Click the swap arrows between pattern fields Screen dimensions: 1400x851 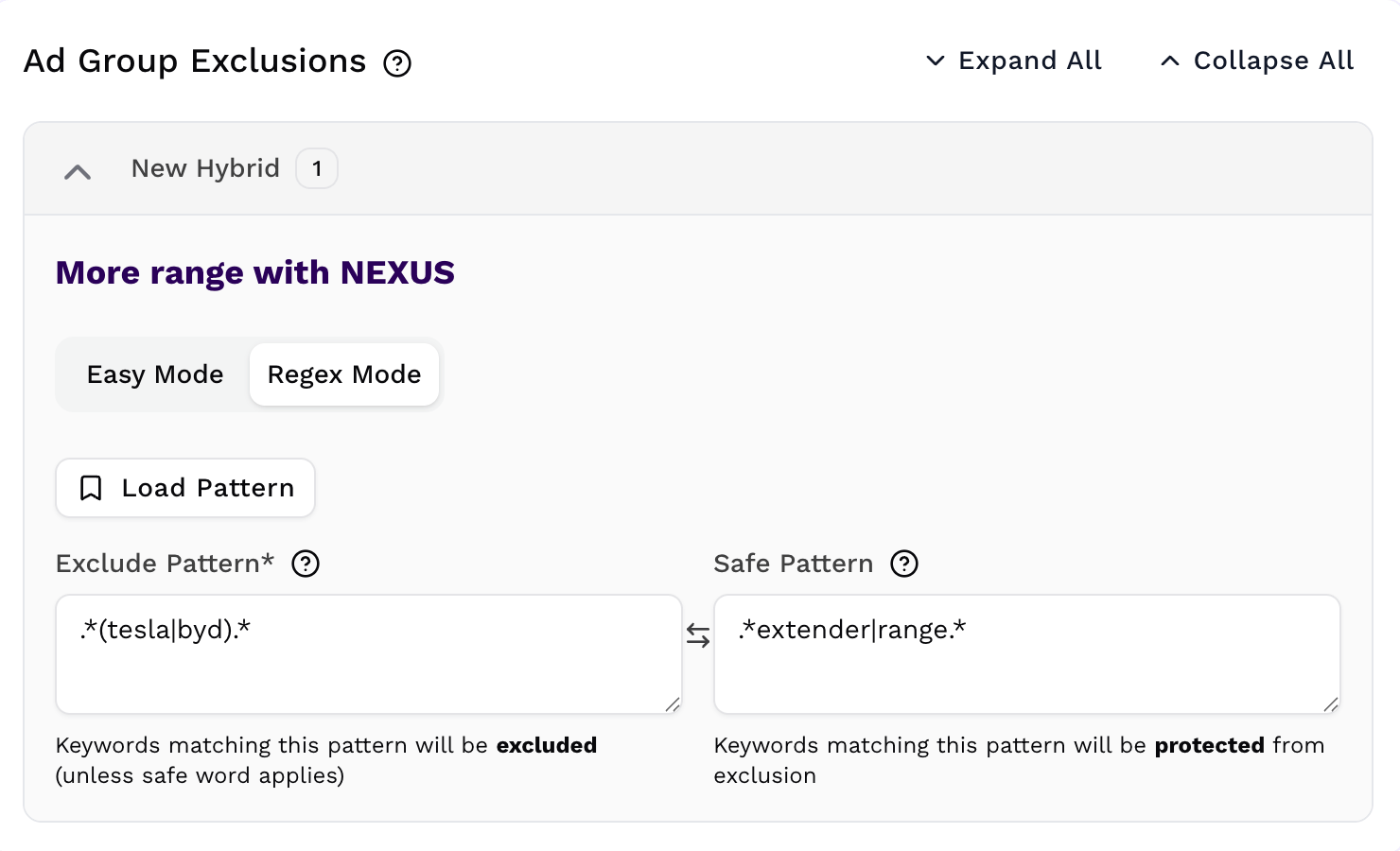click(698, 636)
